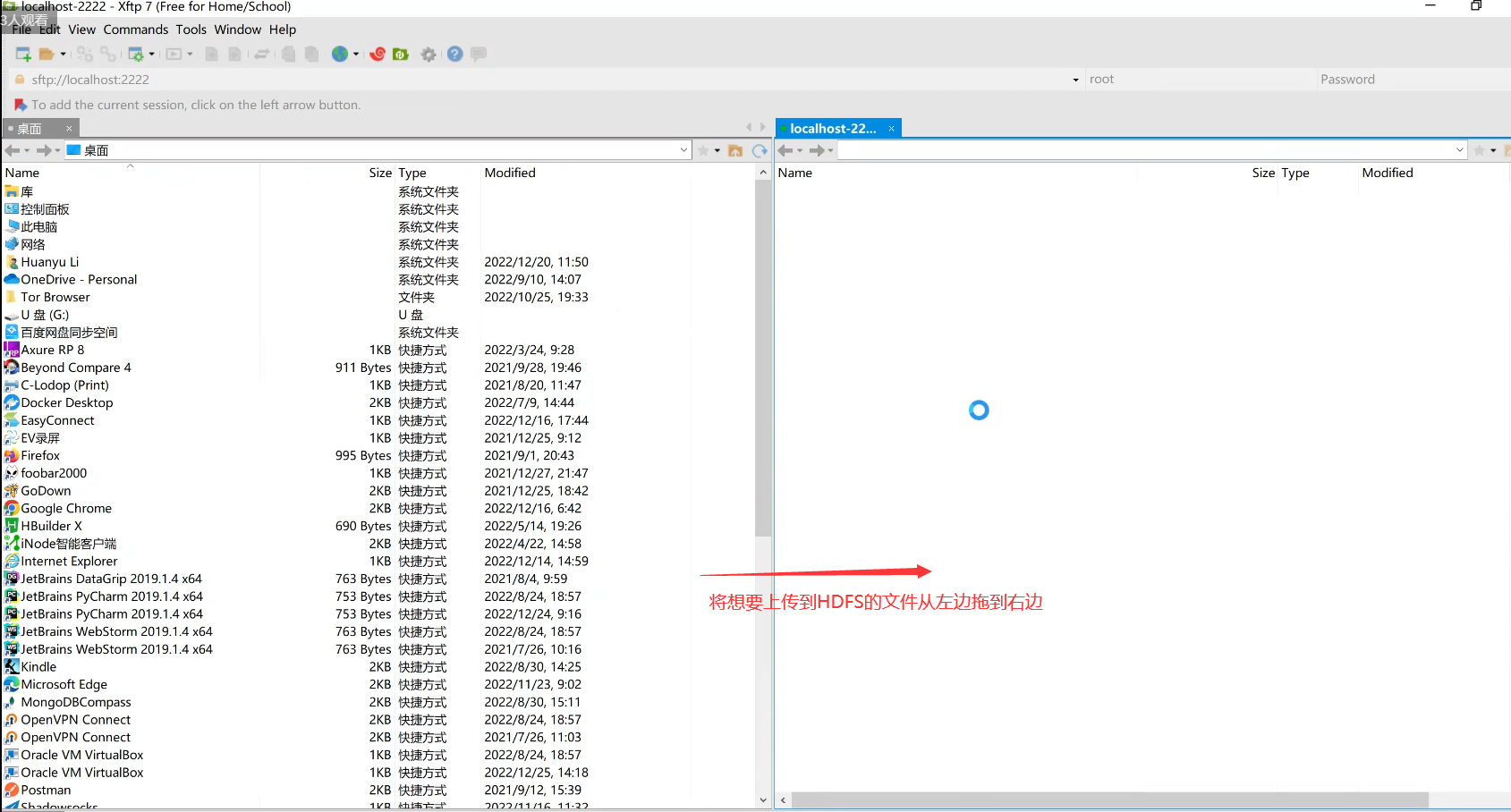The height and width of the screenshot is (812, 1511).
Task: Open the Commands menu
Action: pyautogui.click(x=135, y=30)
